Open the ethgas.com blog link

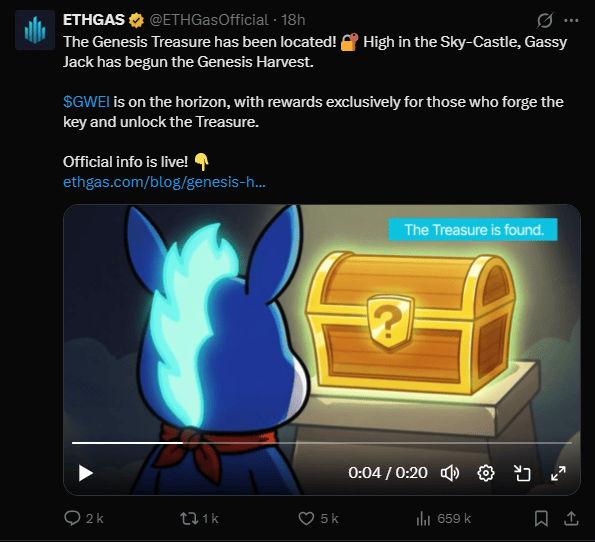click(x=164, y=182)
